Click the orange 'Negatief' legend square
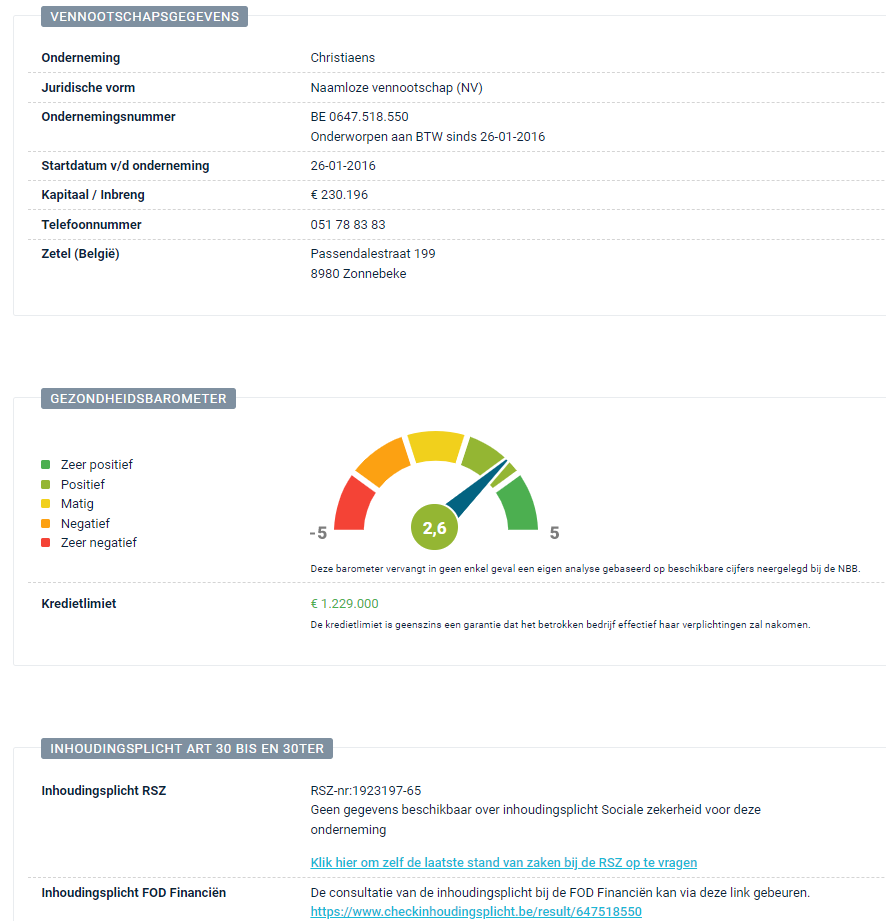Image resolution: width=886 pixels, height=921 pixels. point(46,523)
